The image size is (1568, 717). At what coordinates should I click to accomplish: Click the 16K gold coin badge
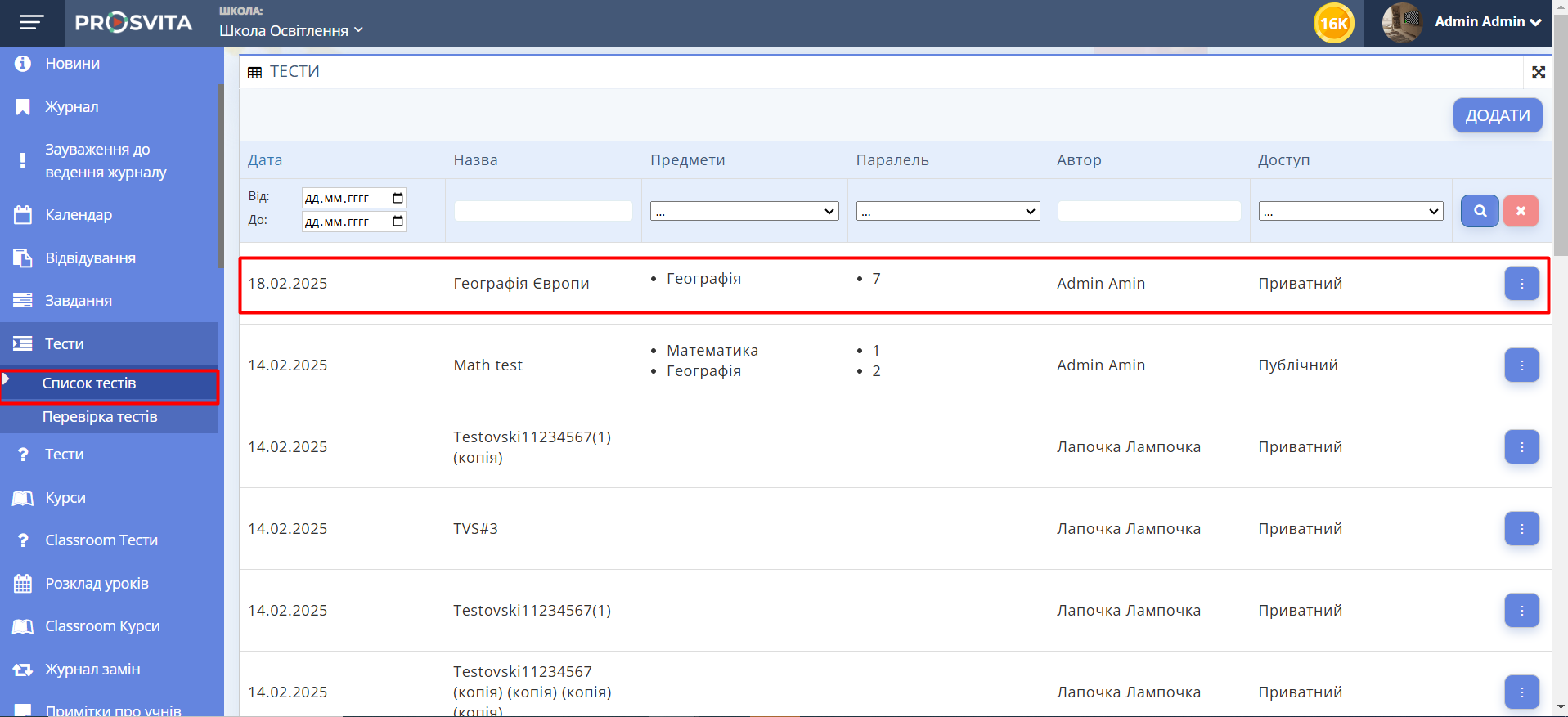[1333, 23]
